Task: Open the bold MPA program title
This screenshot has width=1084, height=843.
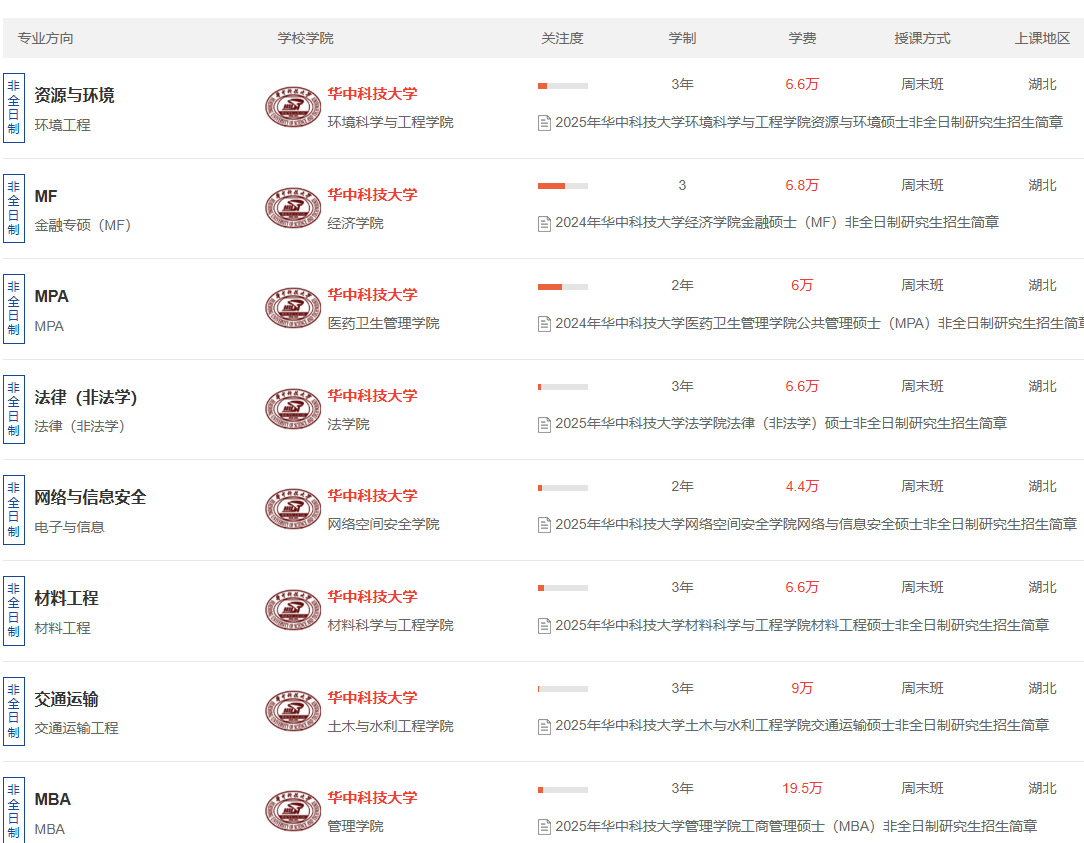Action: point(51,297)
